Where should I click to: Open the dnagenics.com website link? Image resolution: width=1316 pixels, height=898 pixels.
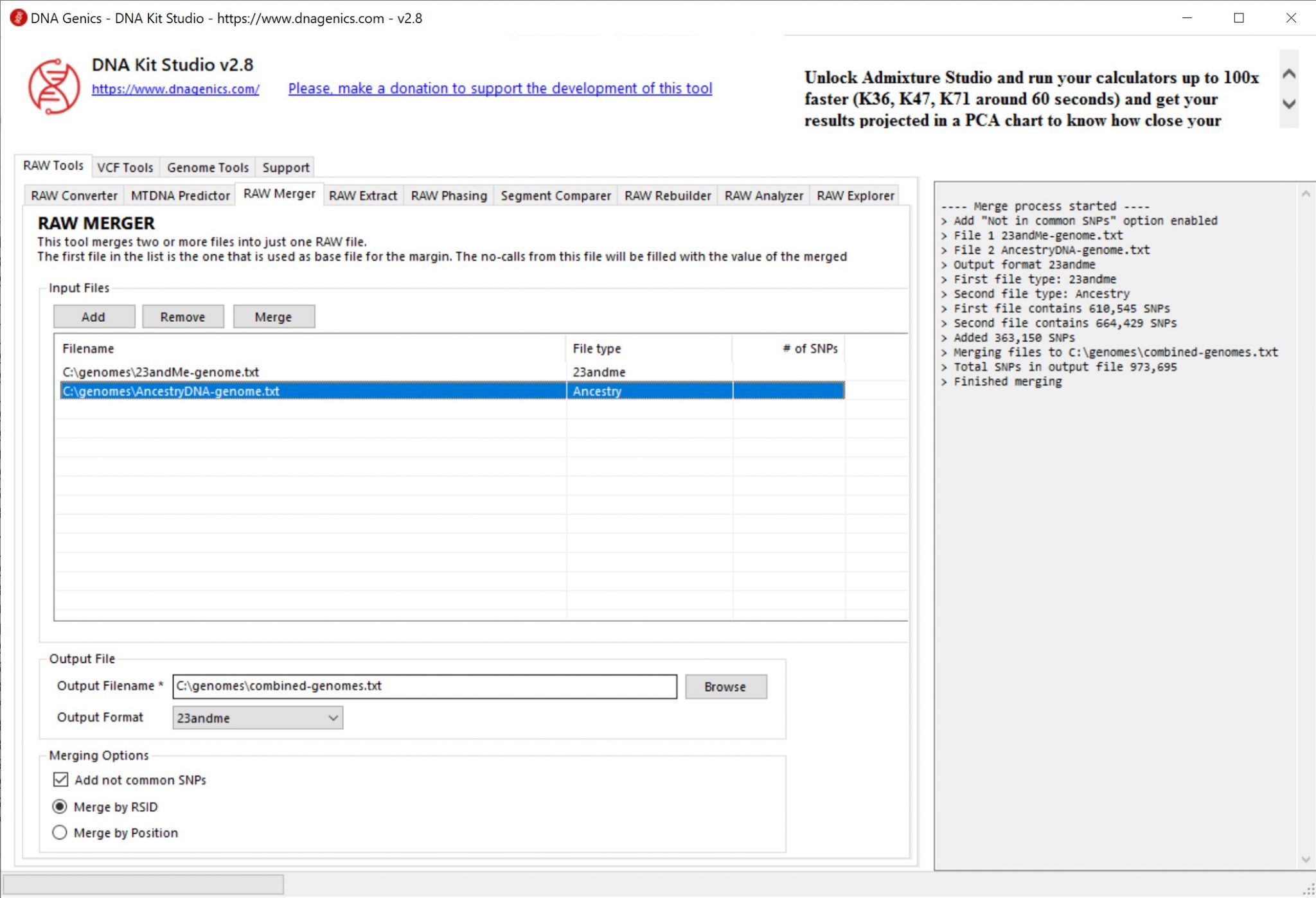(175, 89)
